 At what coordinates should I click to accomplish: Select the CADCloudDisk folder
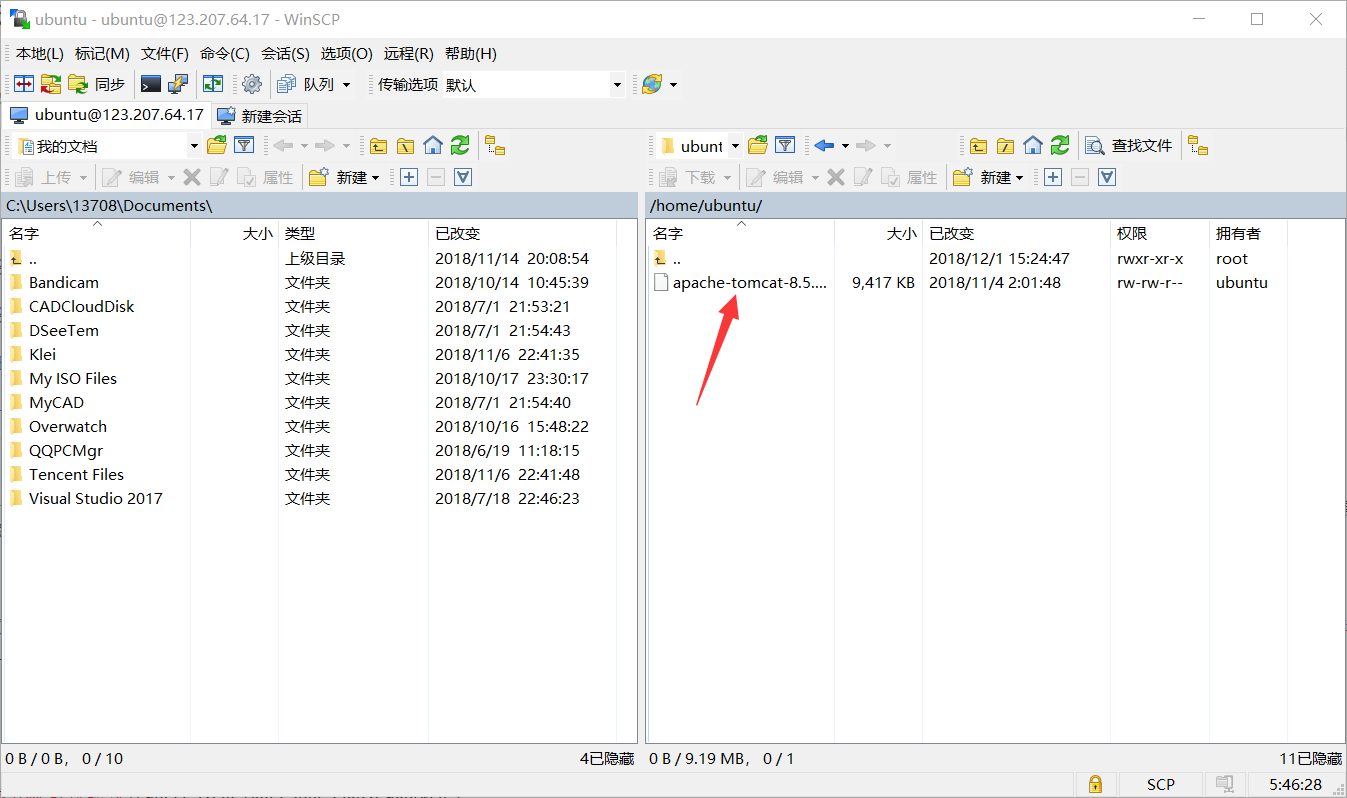tap(81, 307)
